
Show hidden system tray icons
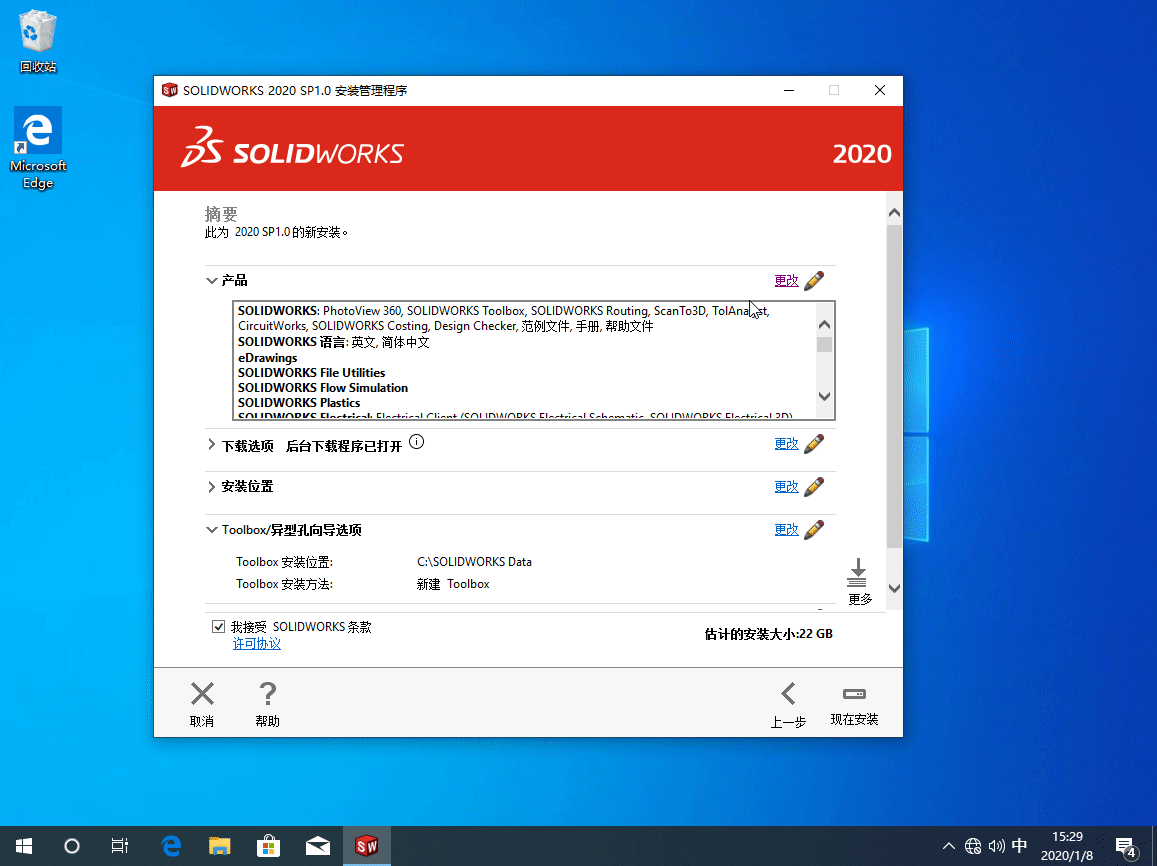tap(949, 846)
